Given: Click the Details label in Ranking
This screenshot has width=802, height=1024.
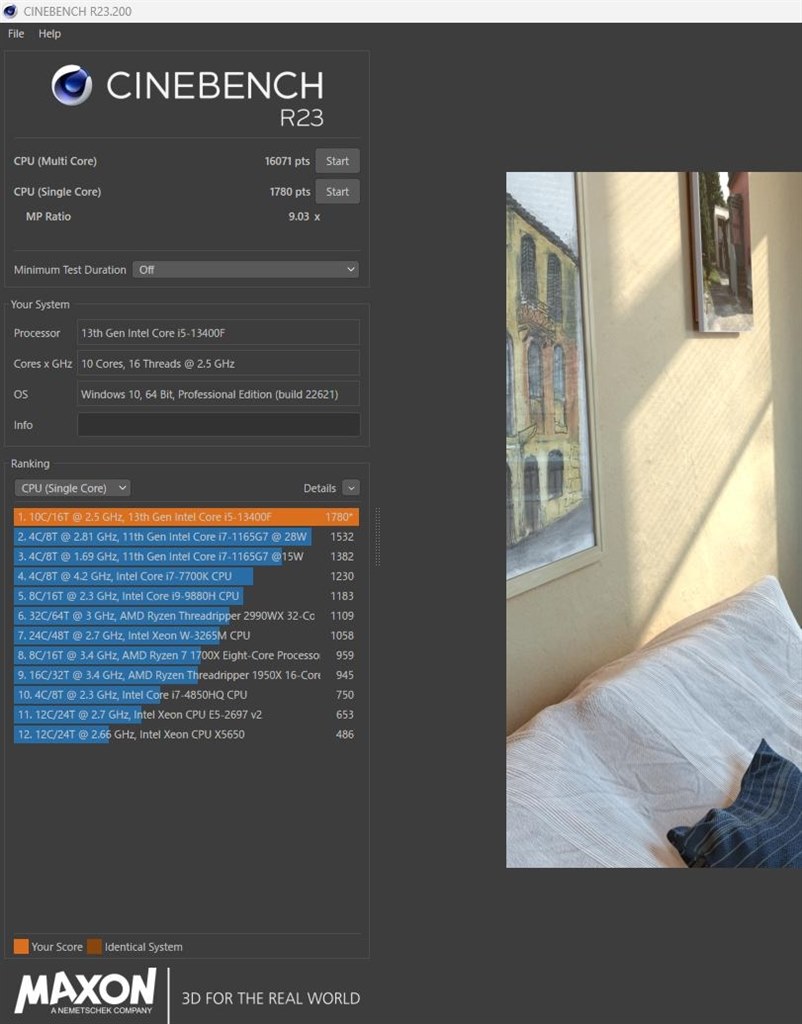Looking at the screenshot, I should click(x=319, y=488).
